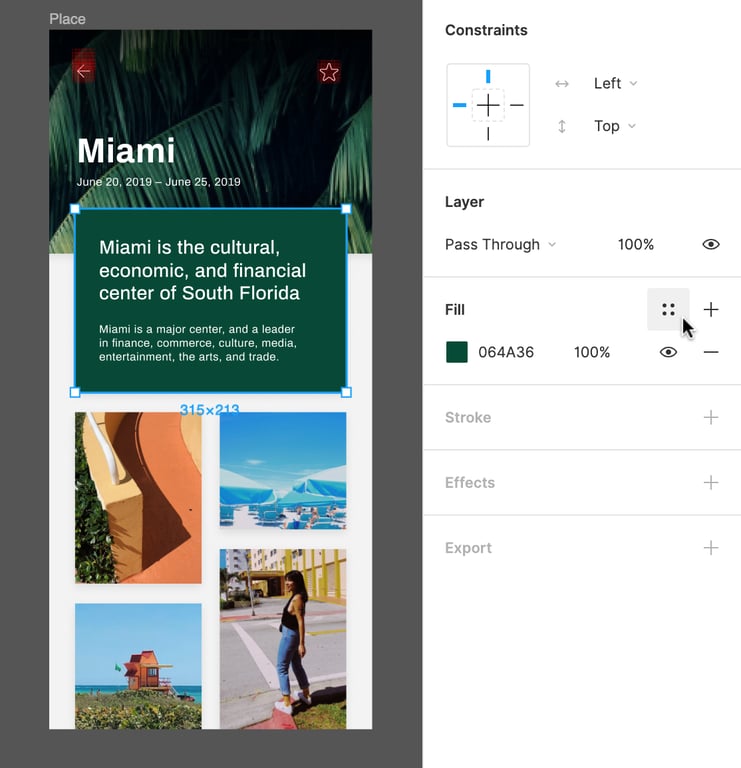Screen dimensions: 741x768
Task: Open the 064A36 green color swatch
Action: (456, 352)
